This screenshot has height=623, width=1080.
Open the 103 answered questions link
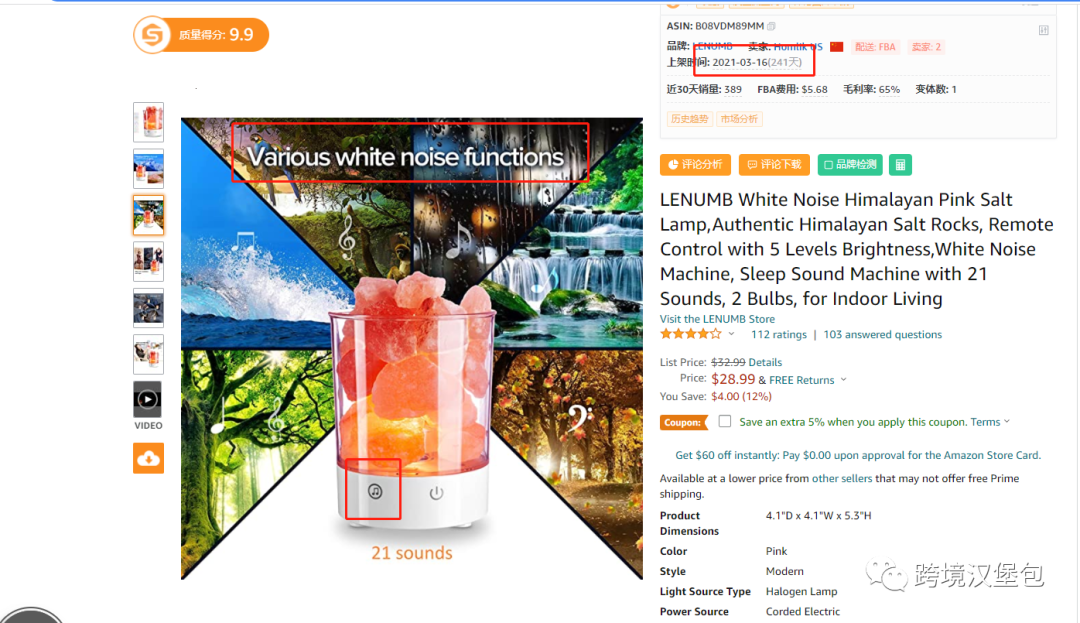click(x=882, y=335)
